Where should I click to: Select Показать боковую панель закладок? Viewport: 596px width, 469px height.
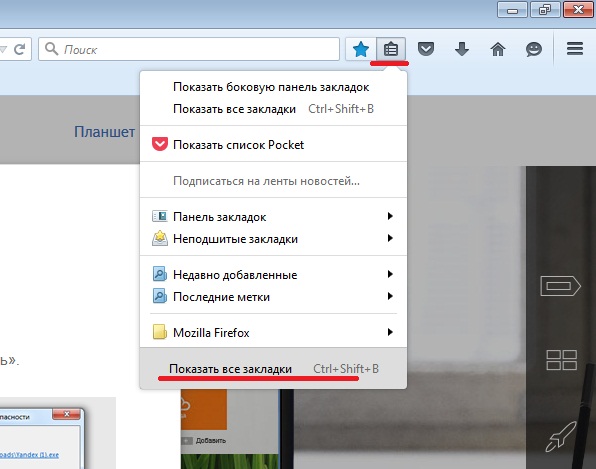[273, 87]
